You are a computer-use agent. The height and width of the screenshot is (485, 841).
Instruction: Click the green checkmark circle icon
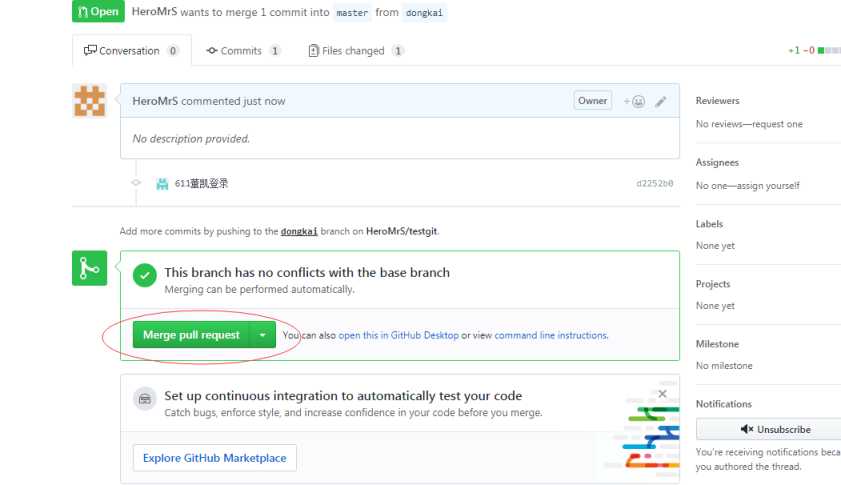pos(145,275)
